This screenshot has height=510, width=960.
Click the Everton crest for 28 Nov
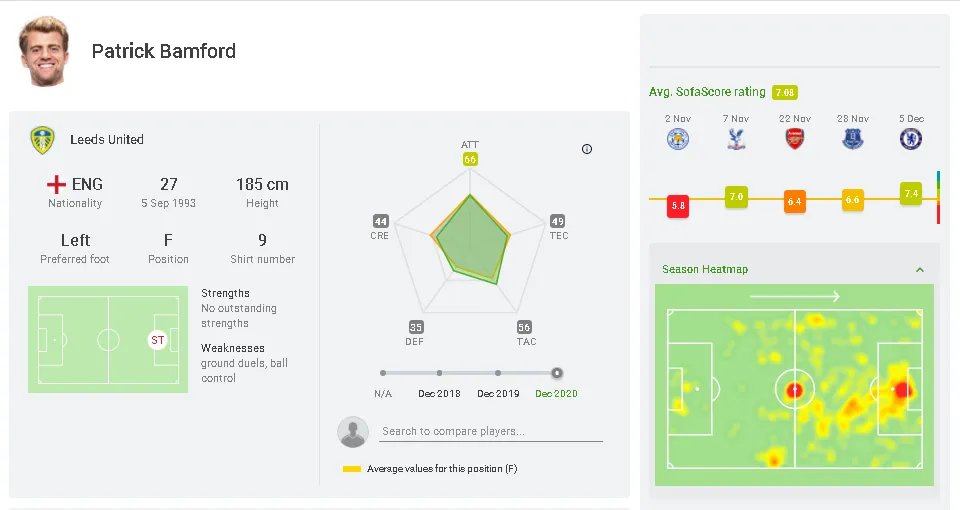coord(853,140)
